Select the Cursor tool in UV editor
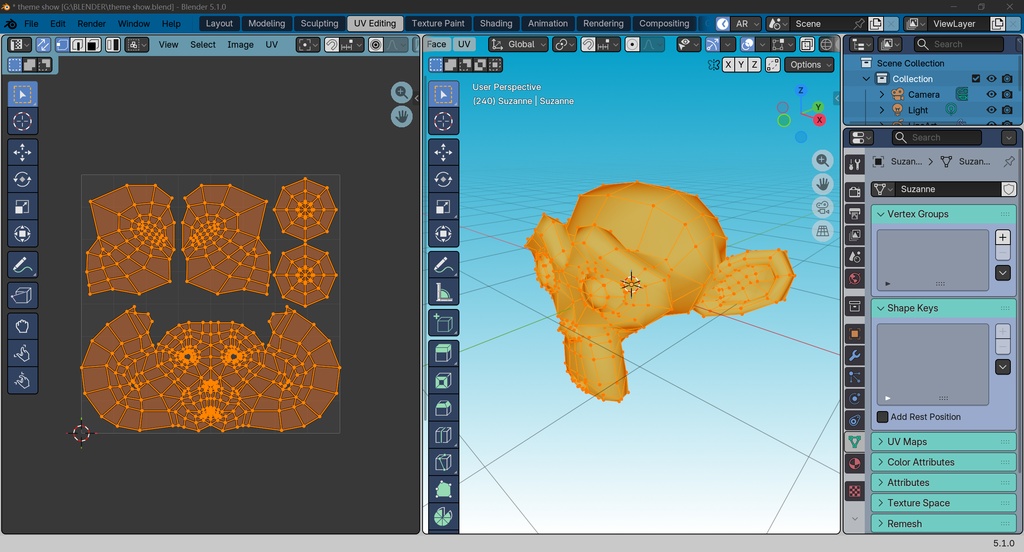This screenshot has height=552, width=1024. pyautogui.click(x=22, y=122)
